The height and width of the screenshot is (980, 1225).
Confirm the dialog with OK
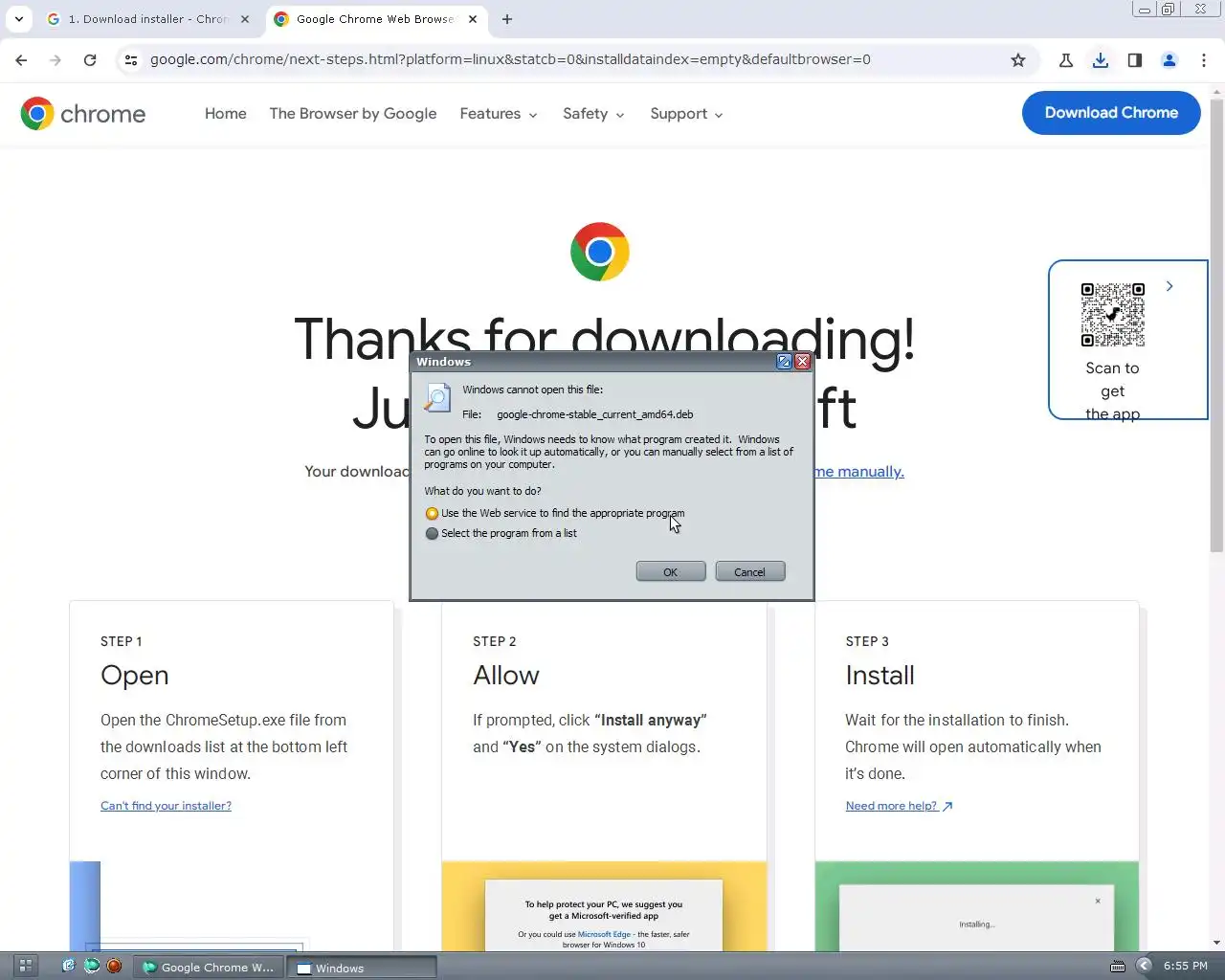[671, 571]
